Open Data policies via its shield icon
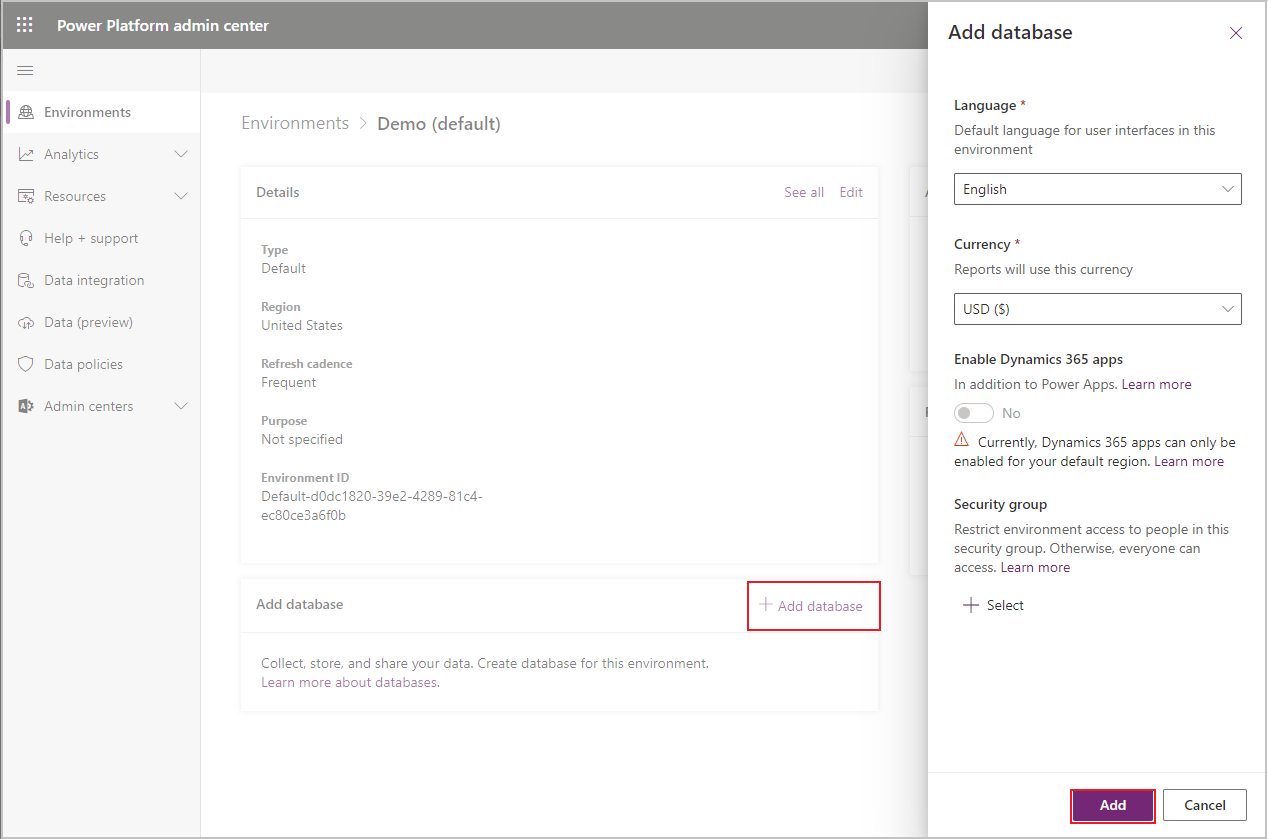The image size is (1268, 839). [x=25, y=364]
